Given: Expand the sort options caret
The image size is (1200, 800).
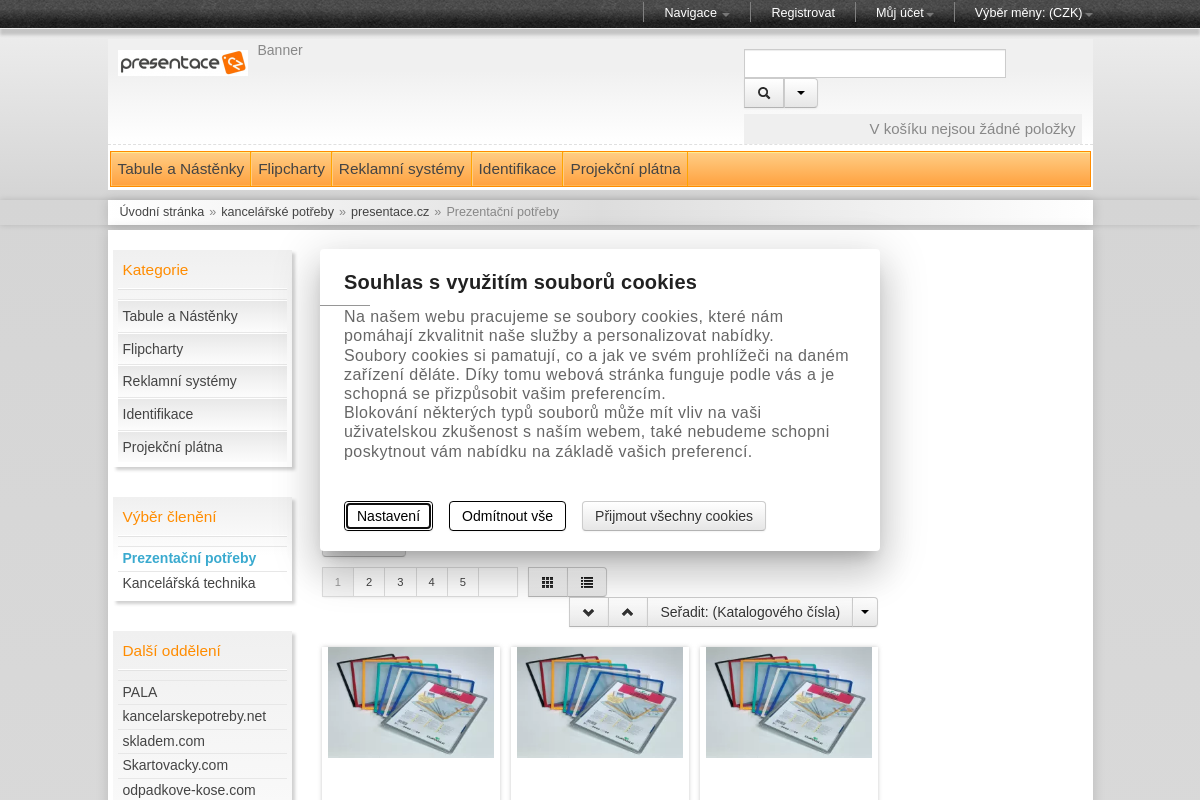Looking at the screenshot, I should coord(865,612).
